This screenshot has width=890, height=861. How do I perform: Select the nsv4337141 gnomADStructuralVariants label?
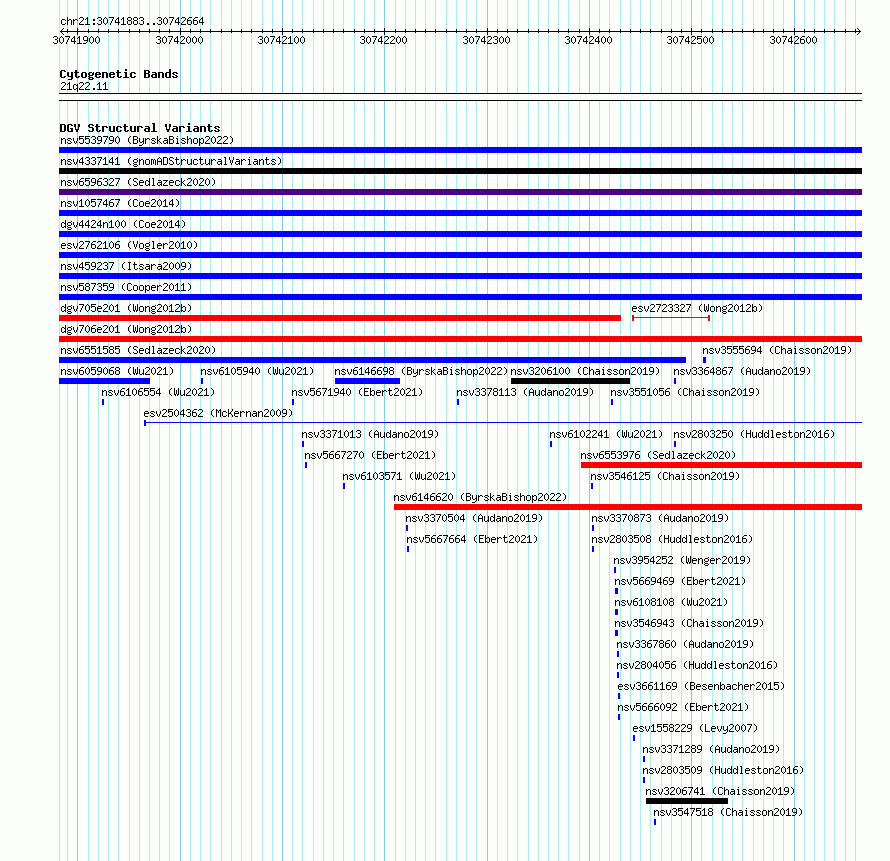[x=171, y=161]
